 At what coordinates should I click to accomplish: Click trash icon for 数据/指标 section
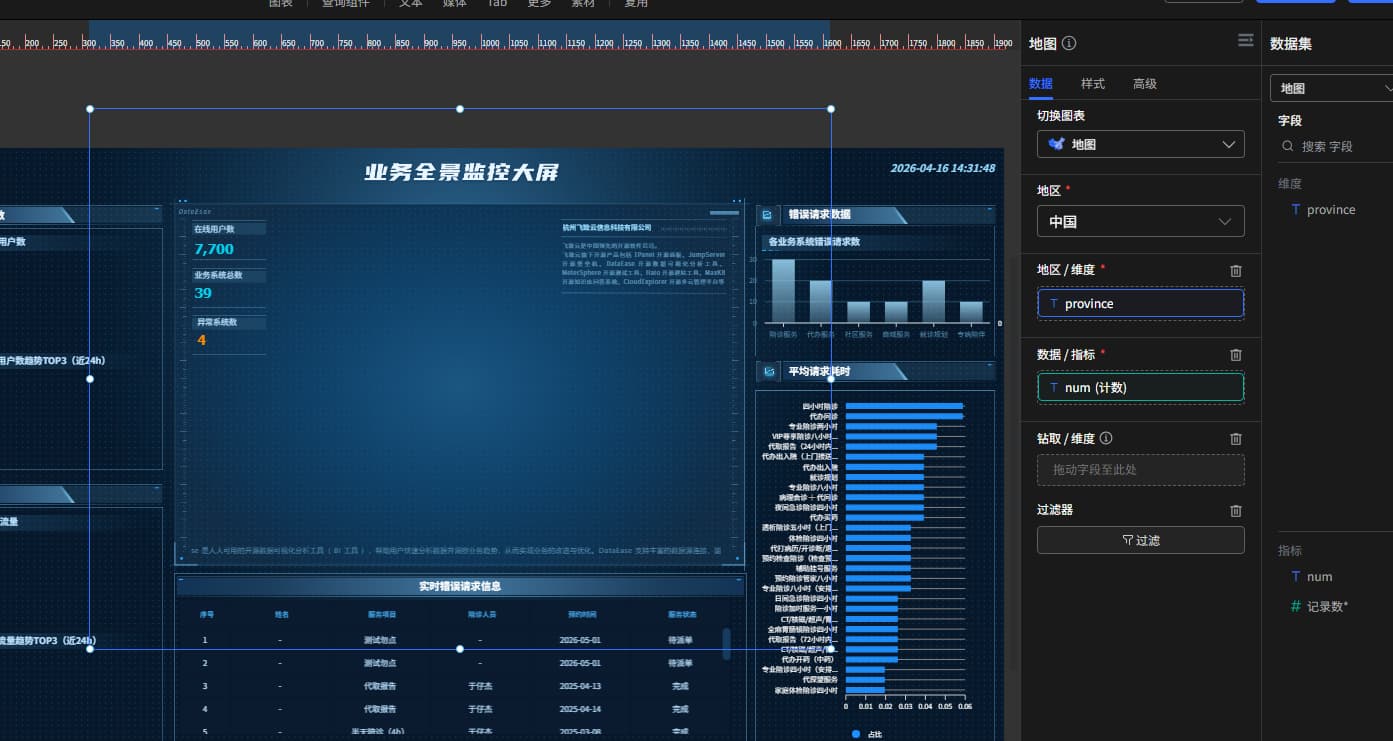click(x=1236, y=355)
